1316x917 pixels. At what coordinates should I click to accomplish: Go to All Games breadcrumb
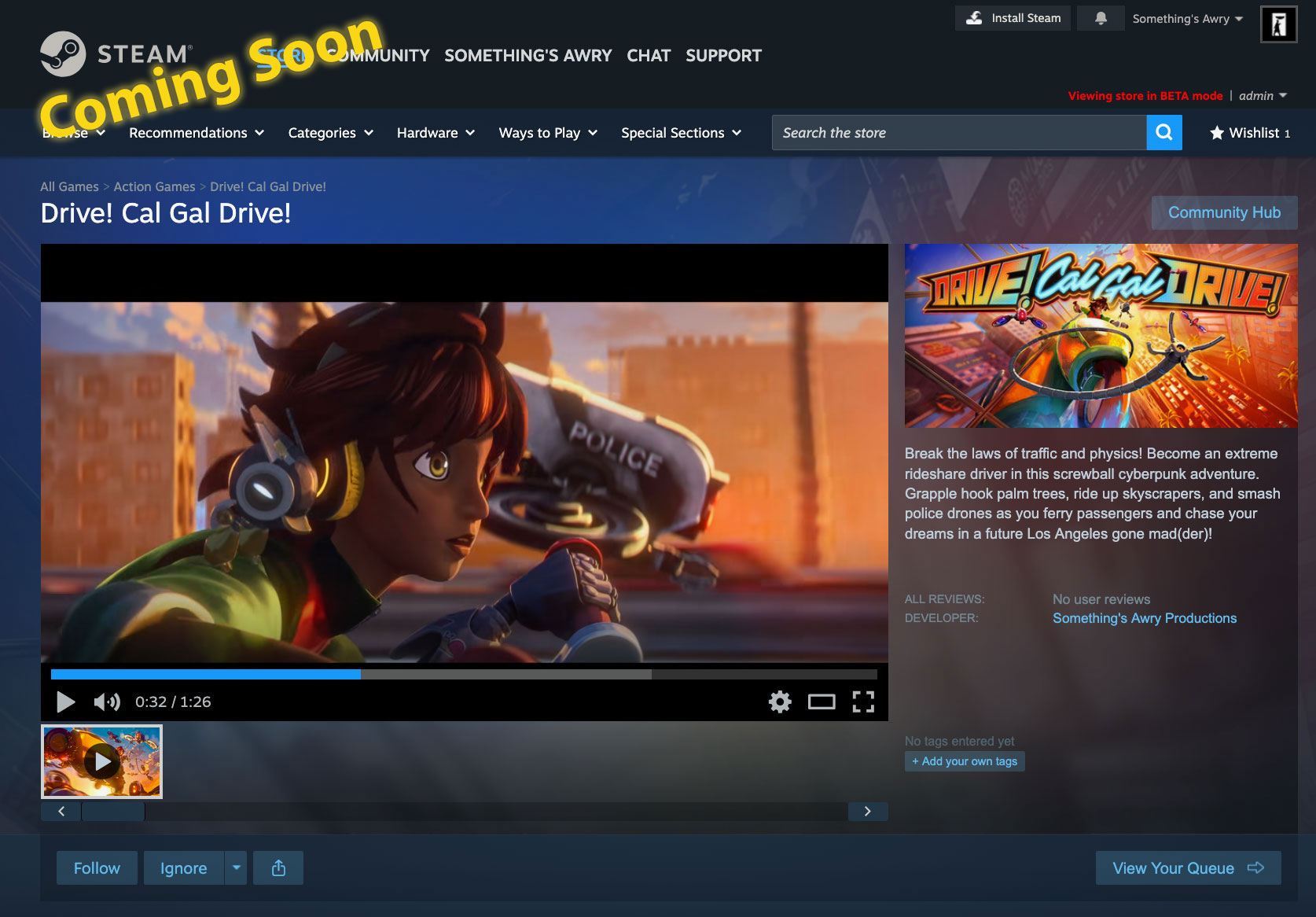click(69, 186)
